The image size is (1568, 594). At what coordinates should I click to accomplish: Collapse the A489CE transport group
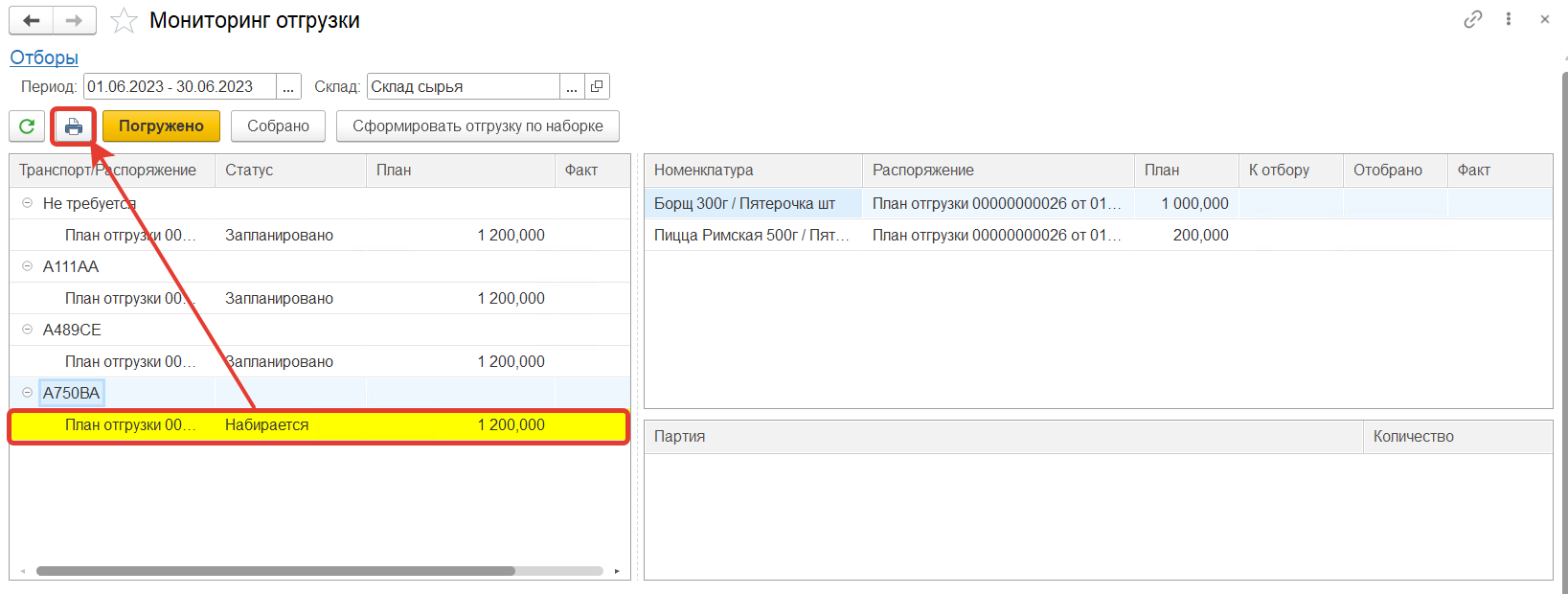pos(27,330)
